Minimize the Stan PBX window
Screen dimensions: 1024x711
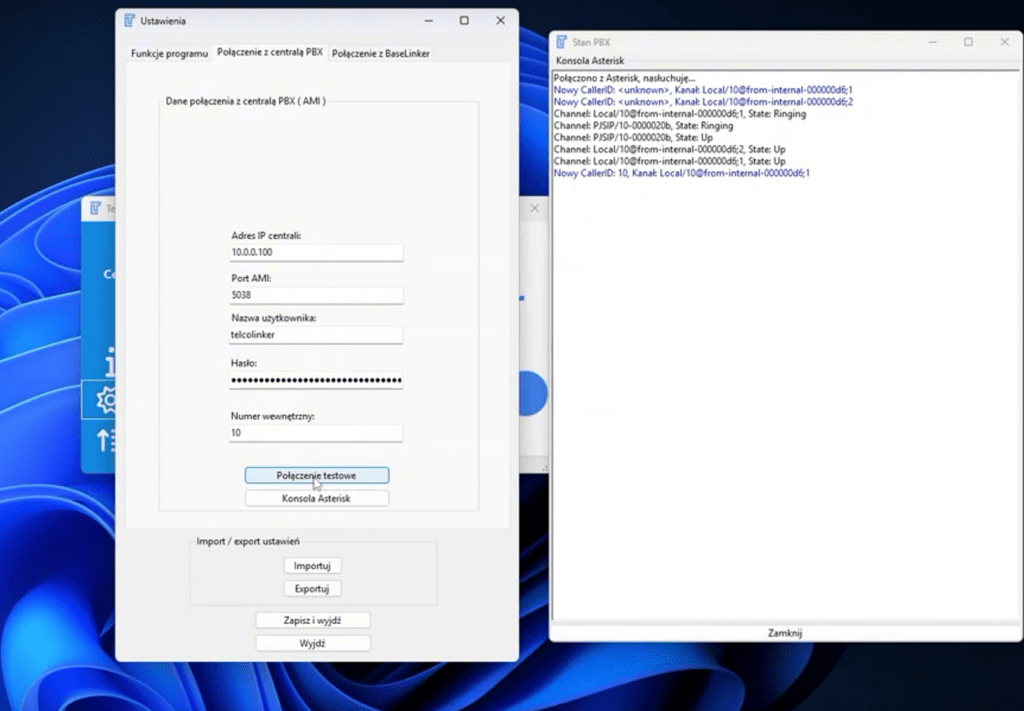(932, 42)
